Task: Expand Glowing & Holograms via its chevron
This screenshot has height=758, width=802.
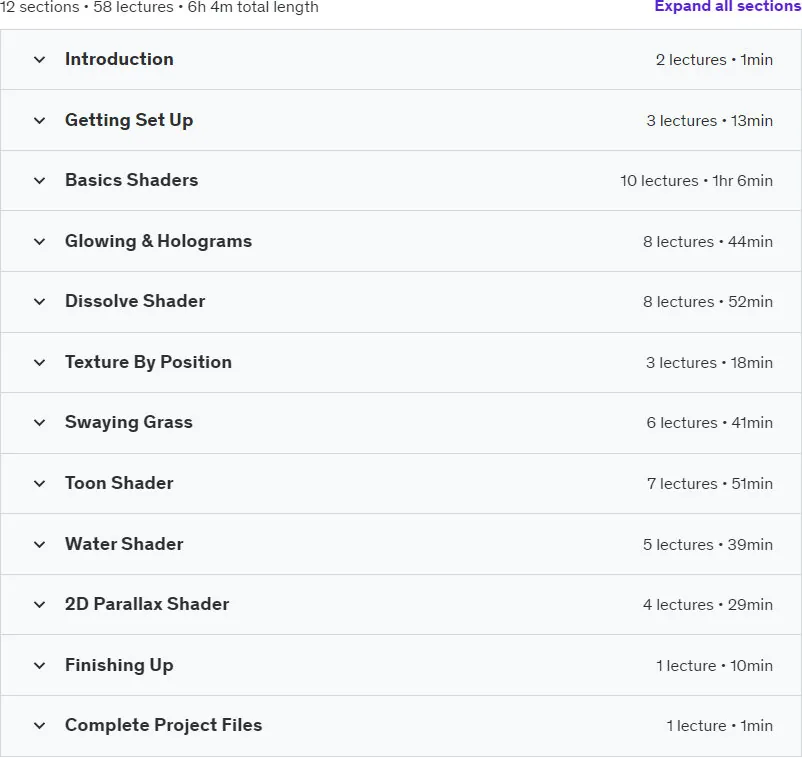Action: (x=39, y=241)
